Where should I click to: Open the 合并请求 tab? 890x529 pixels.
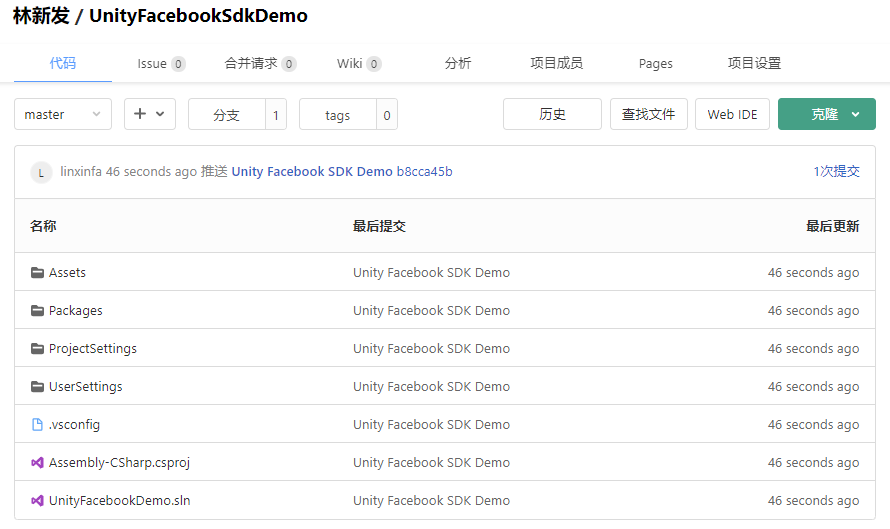[260, 64]
